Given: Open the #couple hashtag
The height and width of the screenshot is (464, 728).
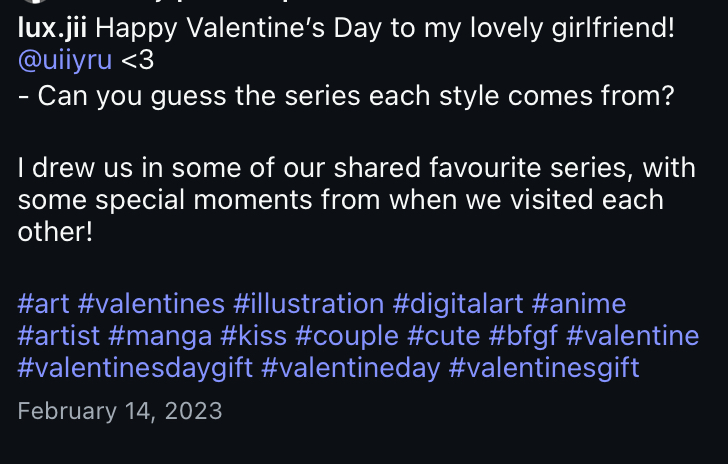Looking at the screenshot, I should point(347,336).
